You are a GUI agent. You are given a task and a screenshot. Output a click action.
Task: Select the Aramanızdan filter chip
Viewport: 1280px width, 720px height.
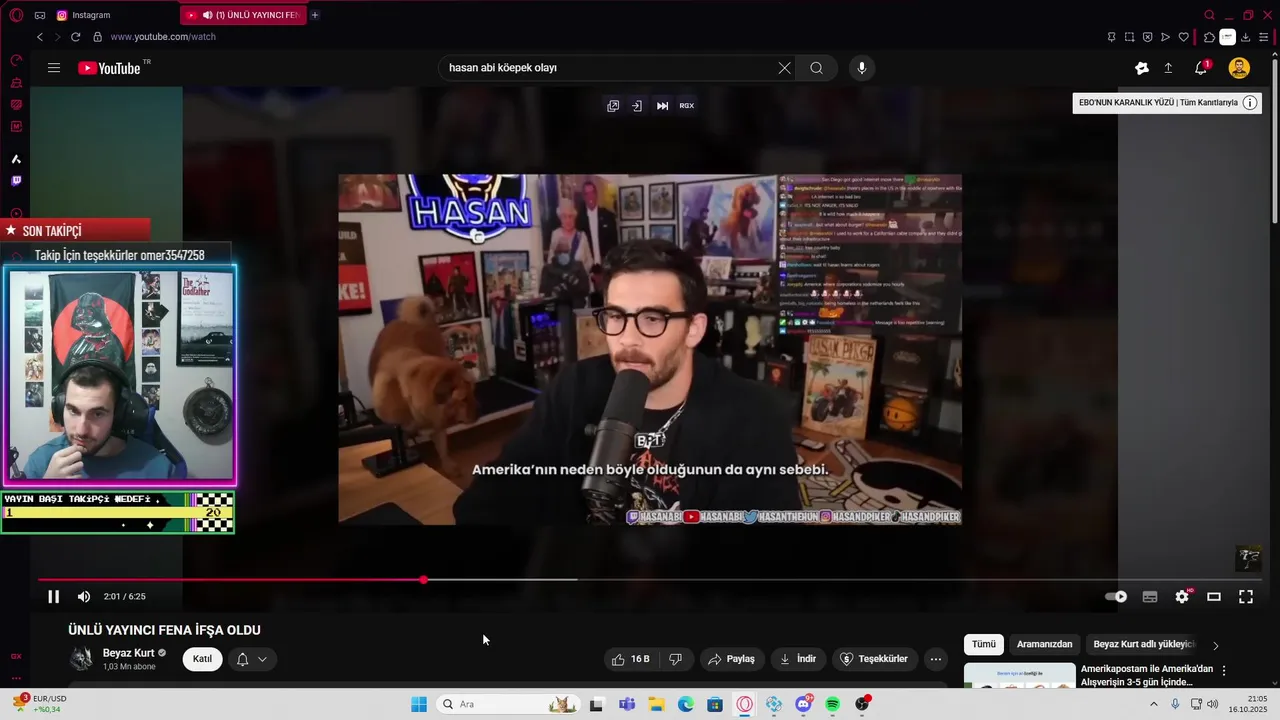coord(1044,645)
